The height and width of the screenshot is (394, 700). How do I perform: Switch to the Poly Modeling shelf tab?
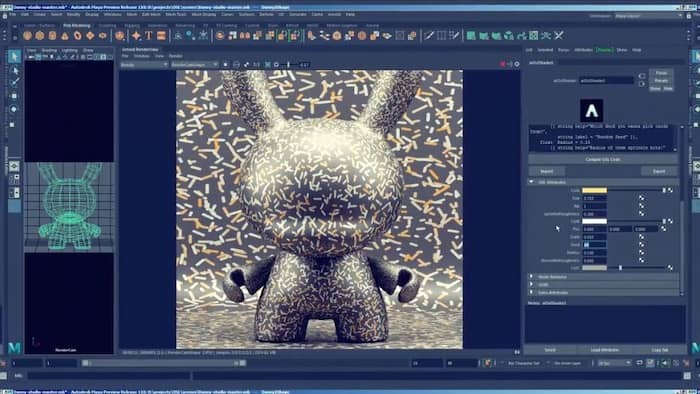[76, 25]
